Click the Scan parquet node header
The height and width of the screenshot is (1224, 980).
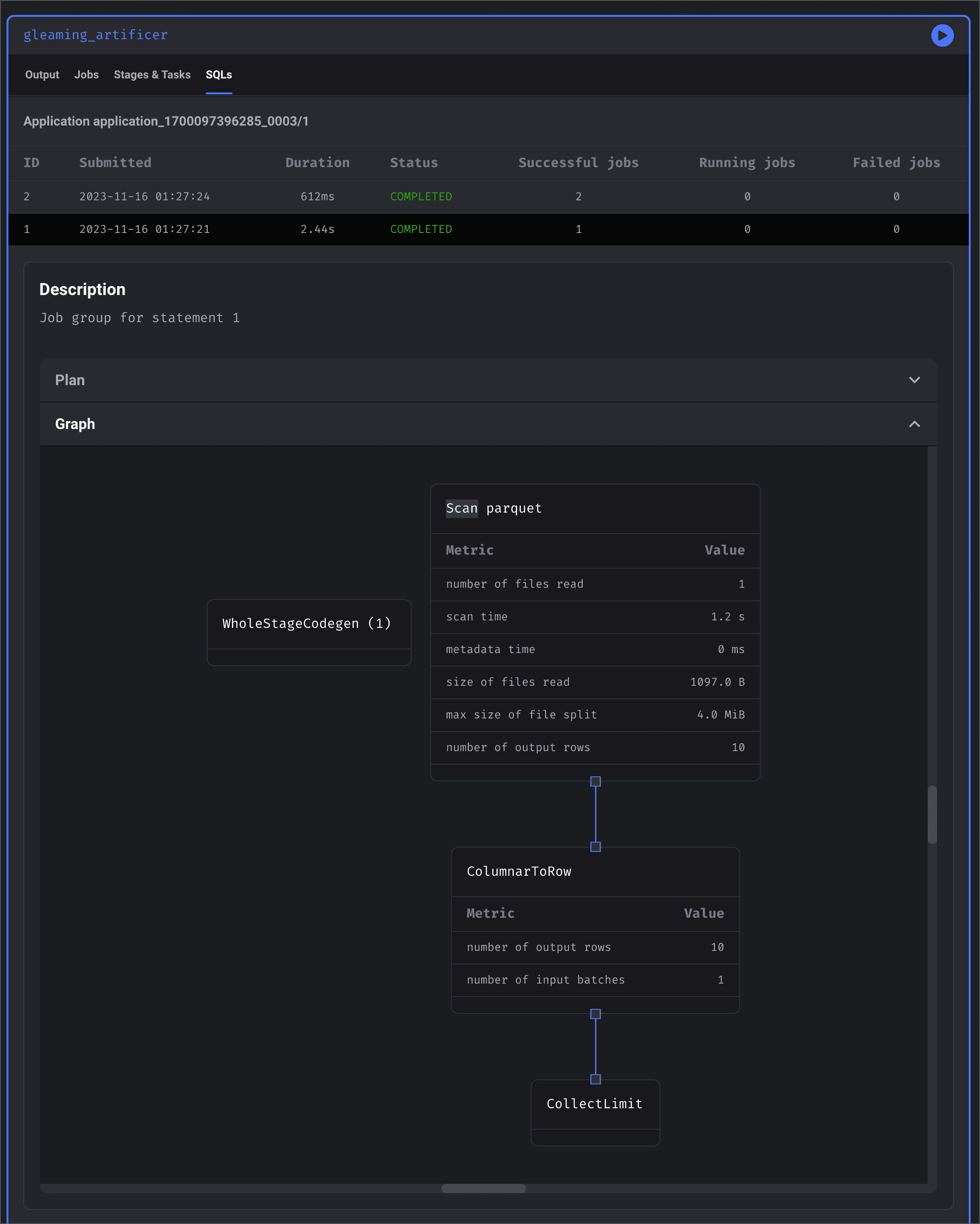(x=595, y=509)
